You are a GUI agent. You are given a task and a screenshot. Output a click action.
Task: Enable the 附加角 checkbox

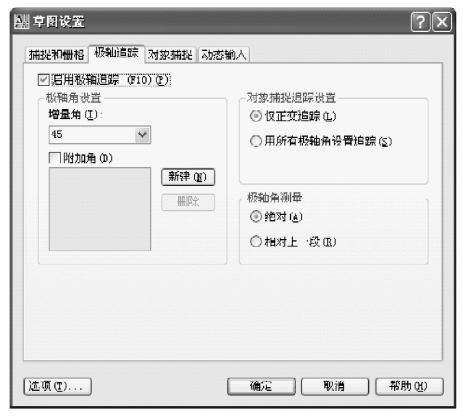[55, 158]
